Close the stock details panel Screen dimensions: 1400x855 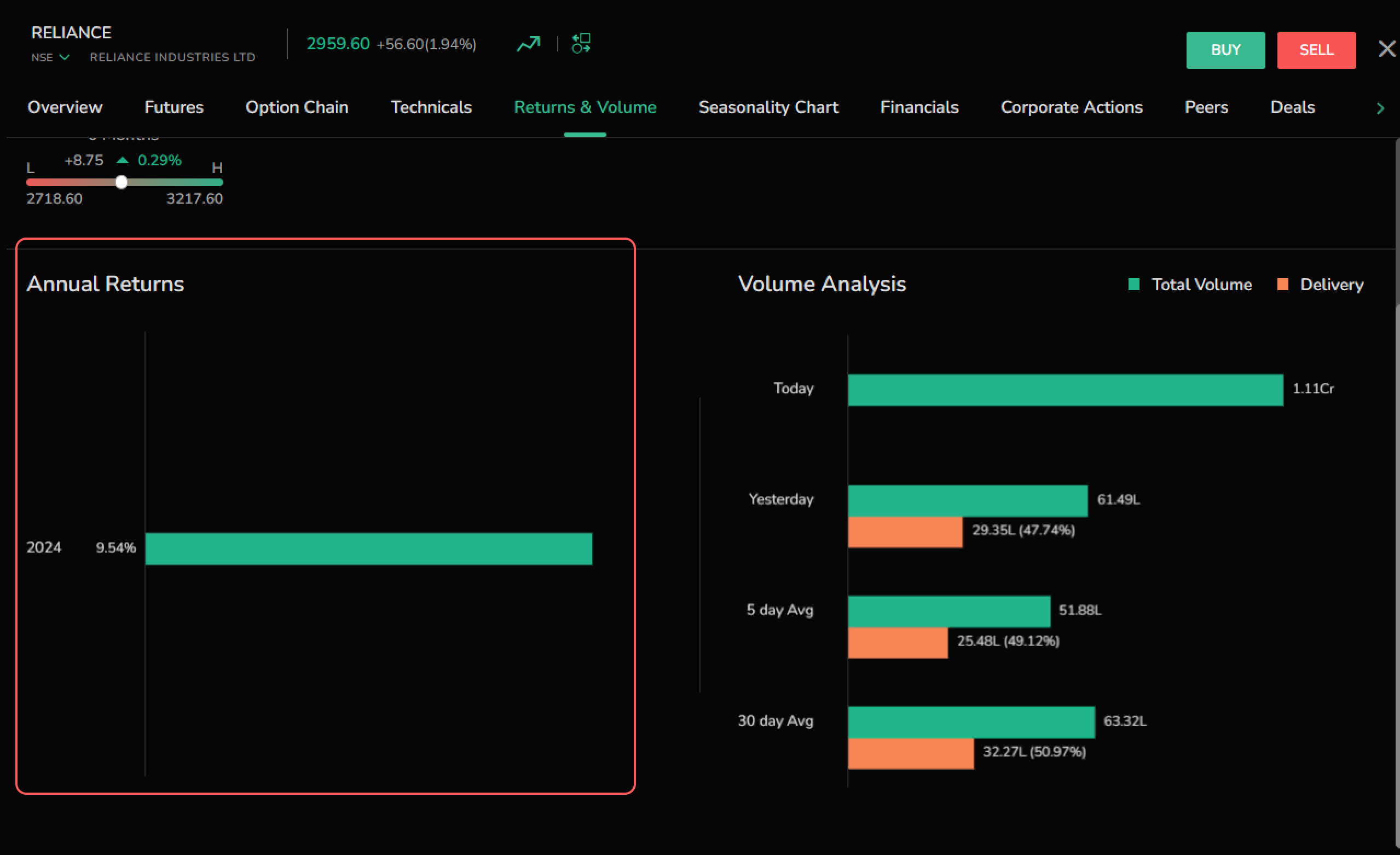point(1387,49)
